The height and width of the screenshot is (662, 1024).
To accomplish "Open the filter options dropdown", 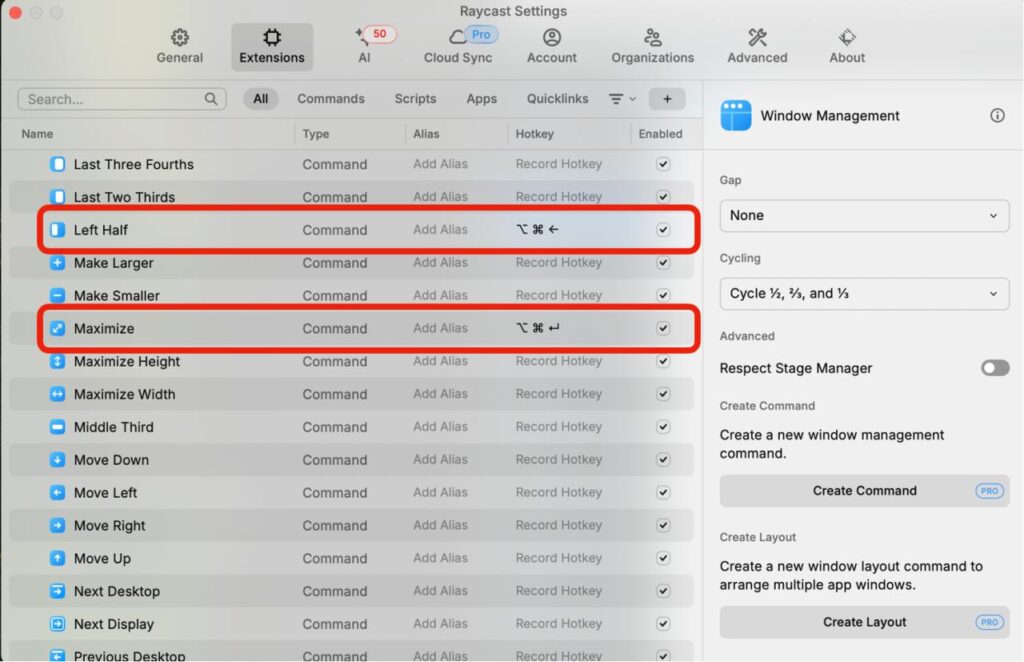I will [622, 99].
